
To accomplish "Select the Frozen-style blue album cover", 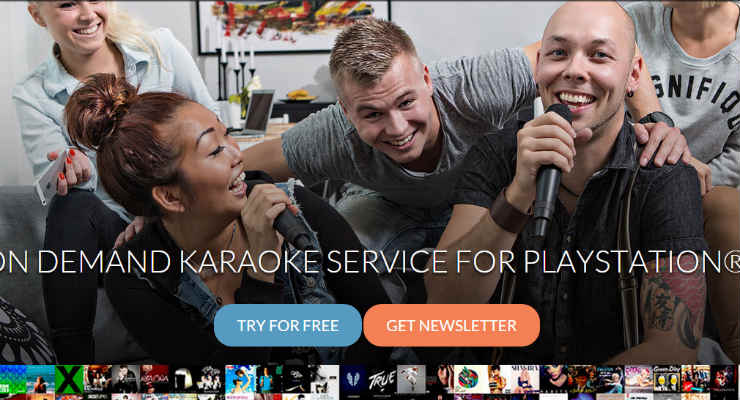I will point(610,379).
